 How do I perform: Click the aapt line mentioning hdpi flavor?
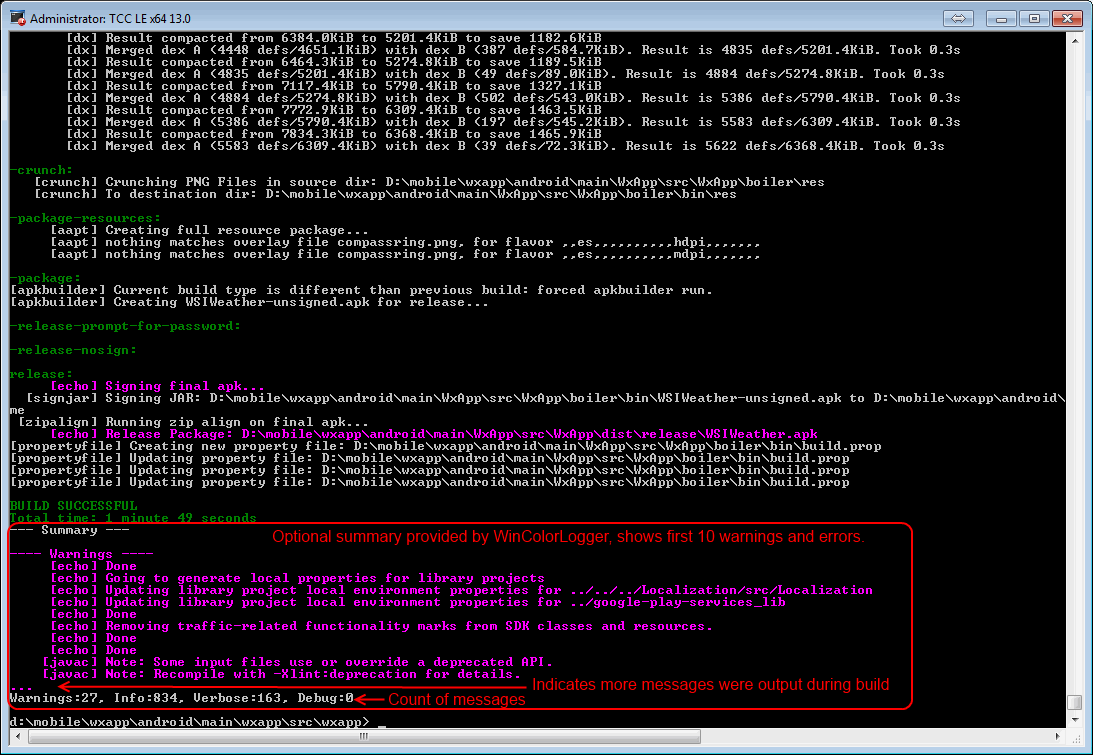point(405,243)
